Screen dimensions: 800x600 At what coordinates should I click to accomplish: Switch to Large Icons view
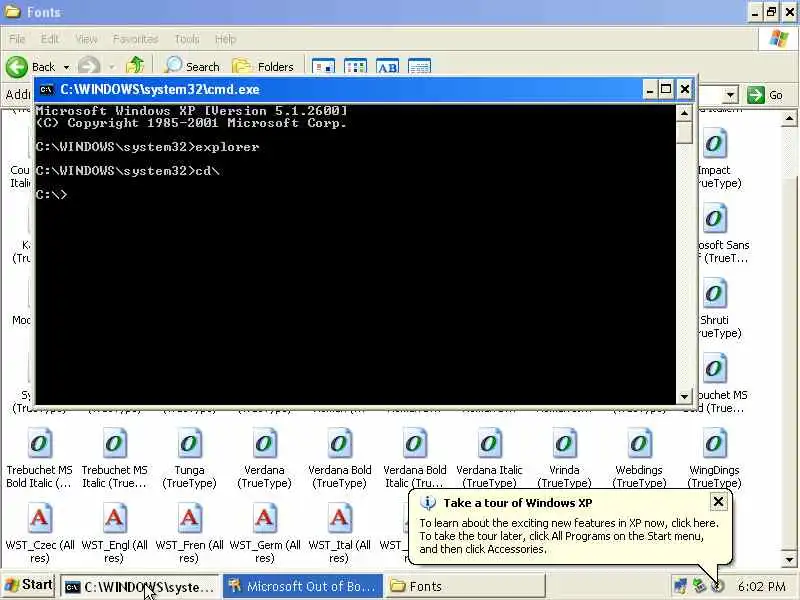tap(323, 67)
